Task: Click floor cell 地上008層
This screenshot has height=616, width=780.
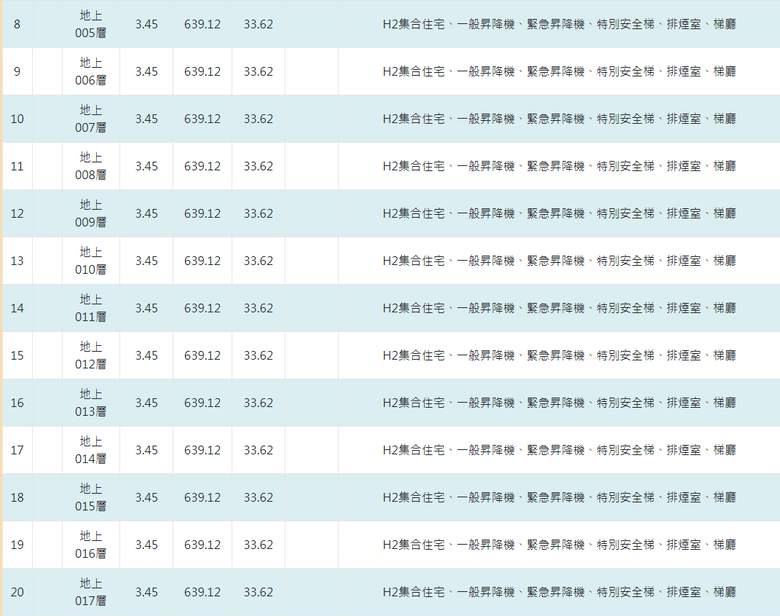Action: [91, 166]
